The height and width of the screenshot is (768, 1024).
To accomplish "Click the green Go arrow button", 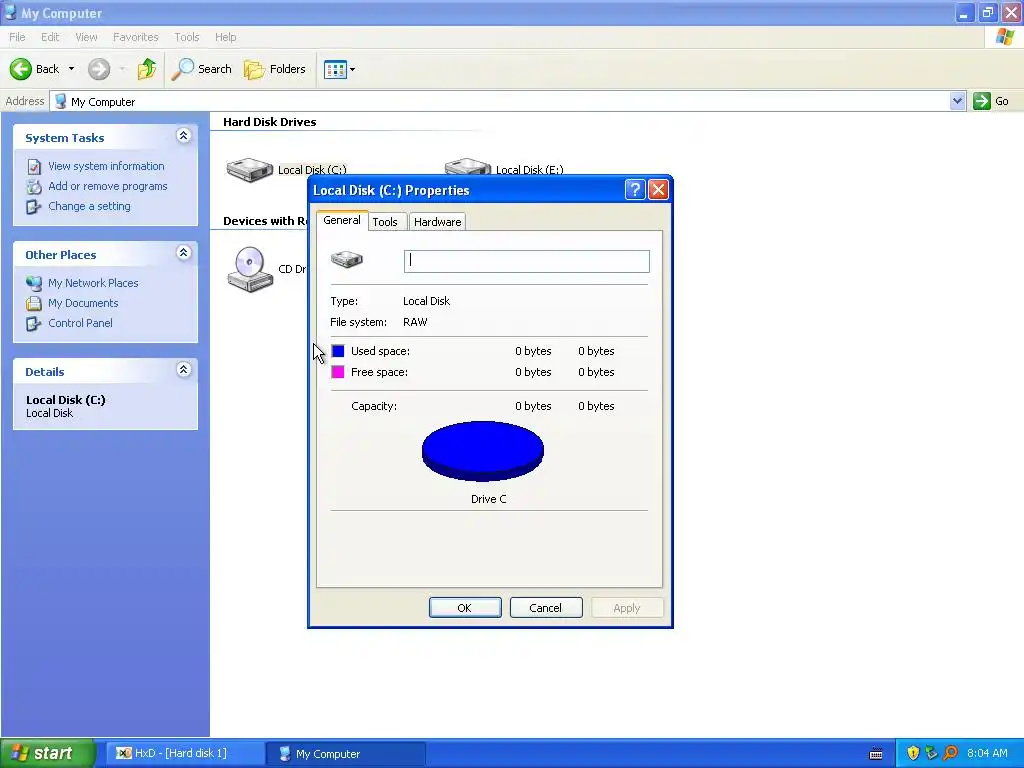I will point(982,101).
